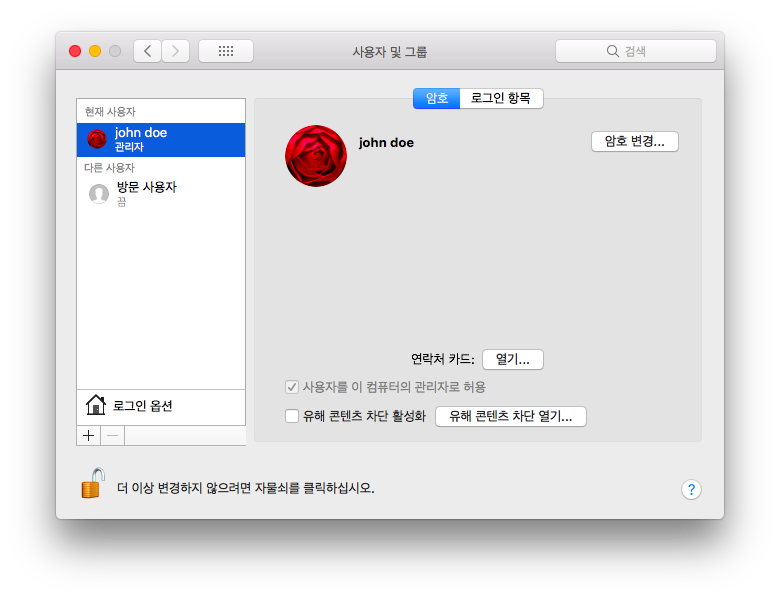Screen dimensions: 780x599
Task: Click the 다른 사용자 header
Action: coord(109,168)
